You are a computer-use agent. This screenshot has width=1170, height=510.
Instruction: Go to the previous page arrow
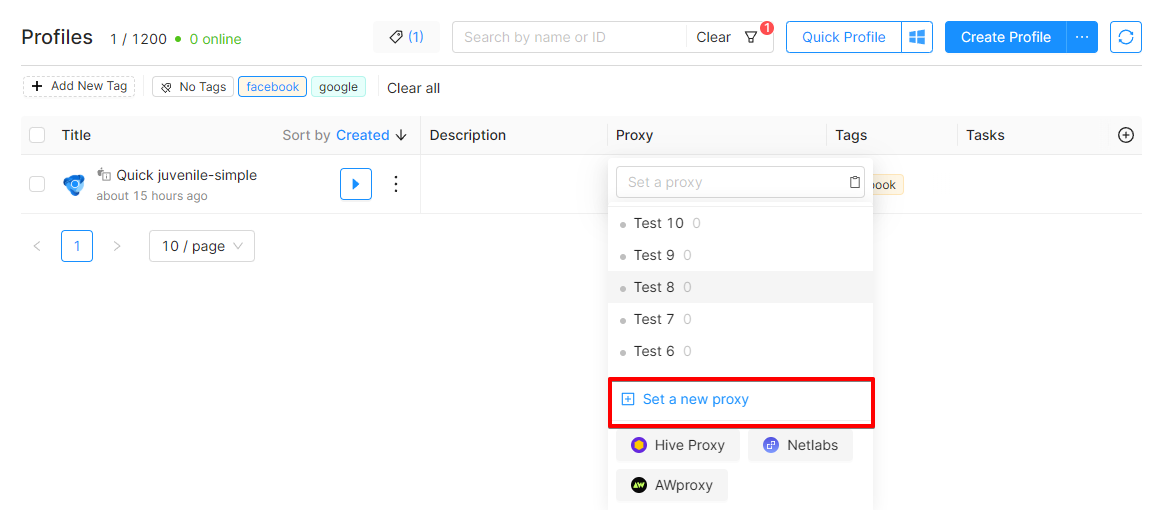pyautogui.click(x=37, y=246)
